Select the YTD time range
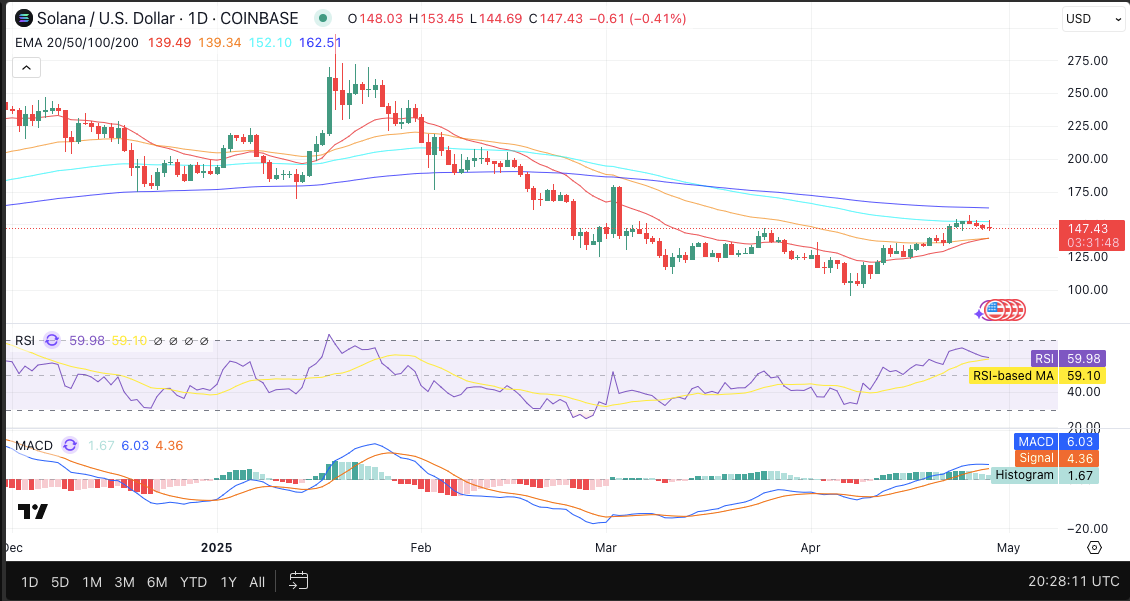 (193, 582)
